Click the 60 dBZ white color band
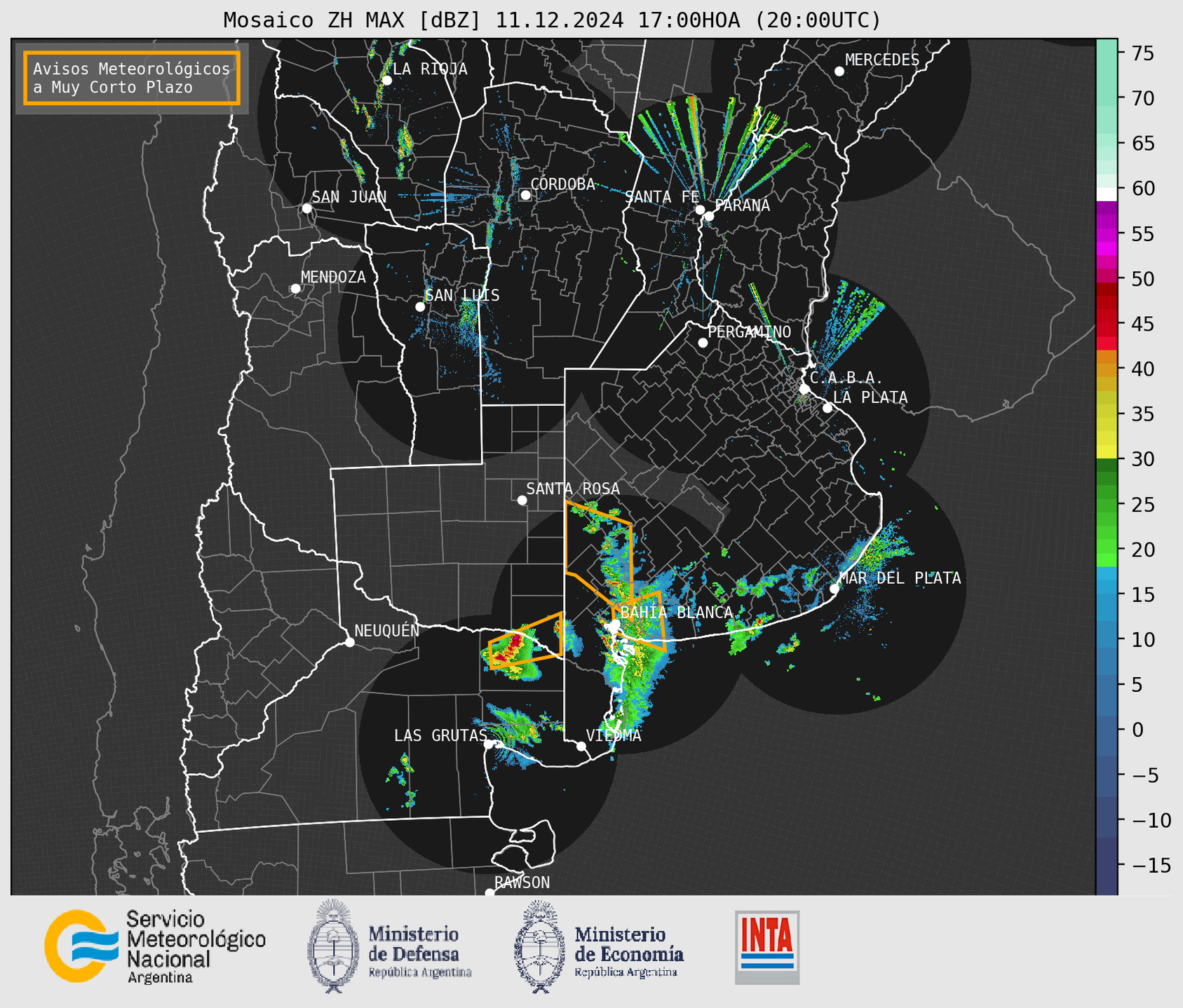This screenshot has height=1008, width=1183. point(1106,193)
